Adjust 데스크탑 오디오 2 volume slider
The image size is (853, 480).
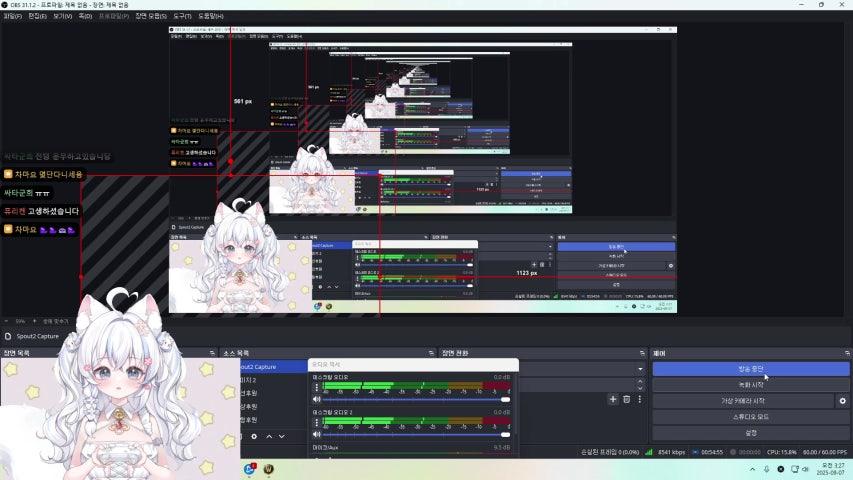tap(417, 435)
